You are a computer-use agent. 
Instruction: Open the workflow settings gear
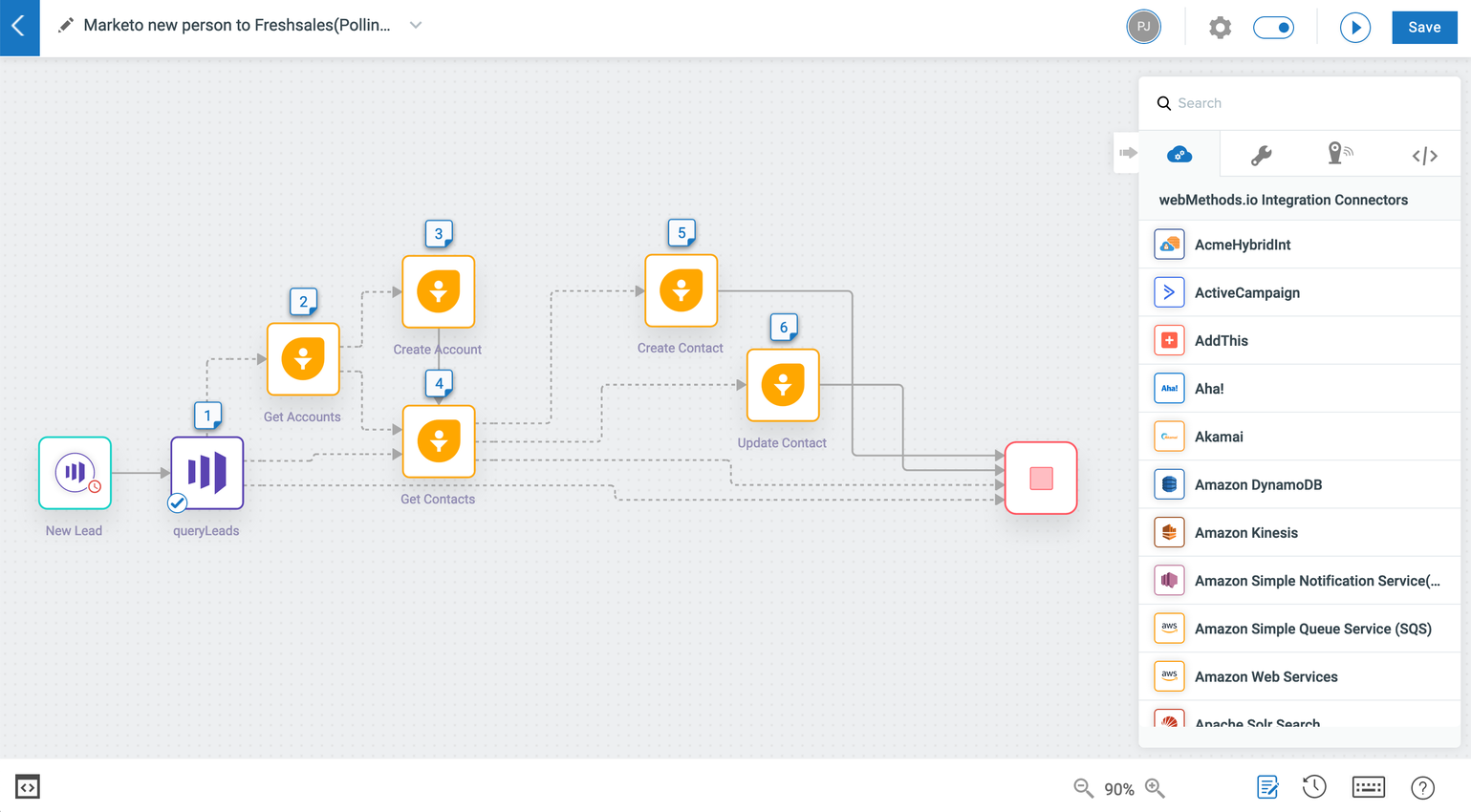tap(1220, 27)
